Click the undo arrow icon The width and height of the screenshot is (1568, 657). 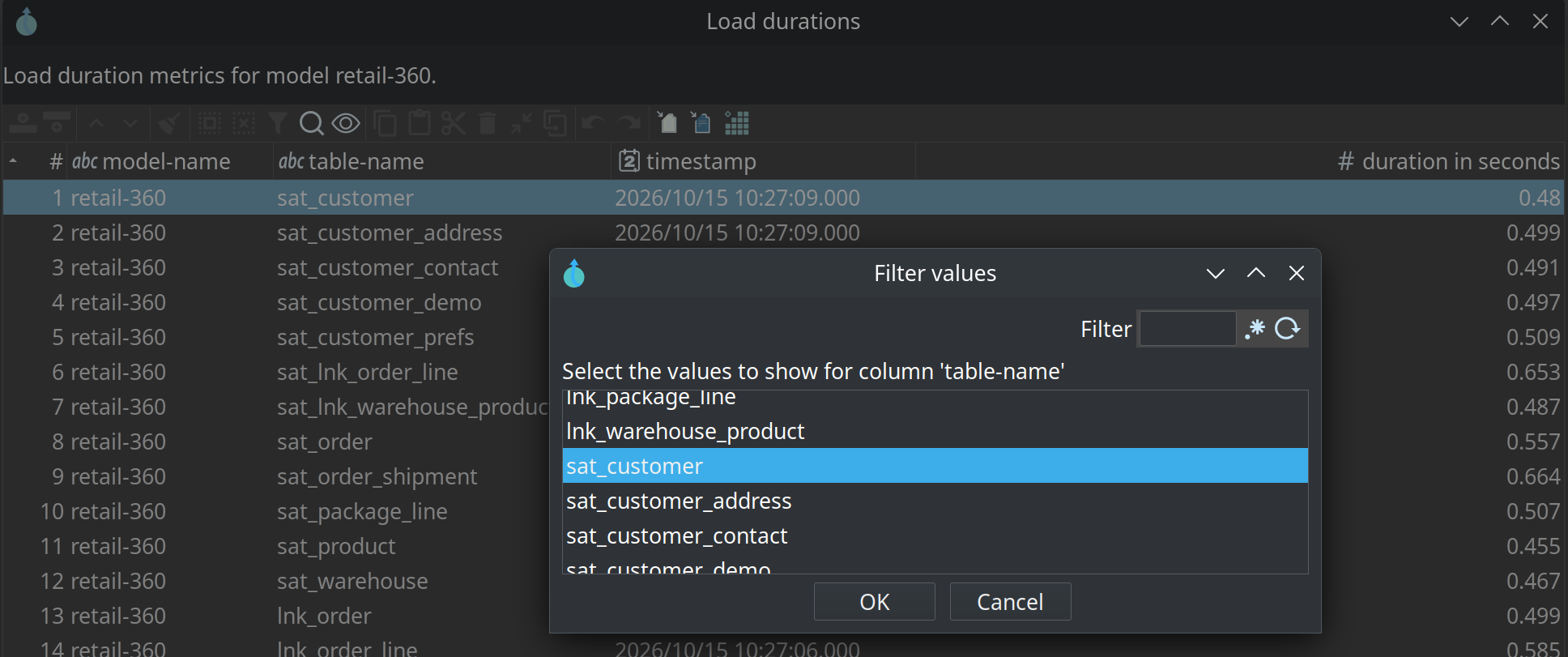tap(593, 123)
